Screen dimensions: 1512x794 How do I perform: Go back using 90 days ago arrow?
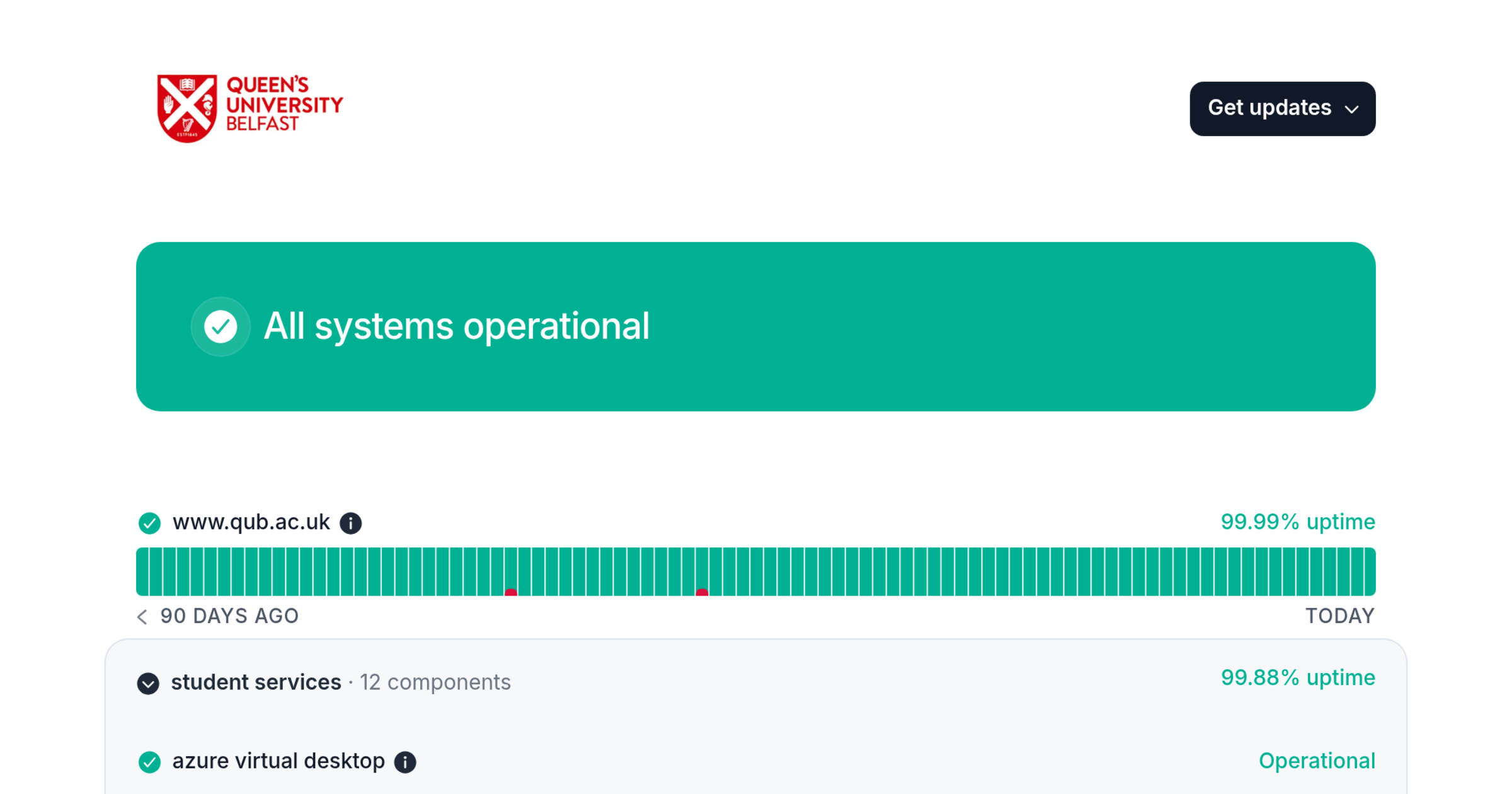click(142, 616)
